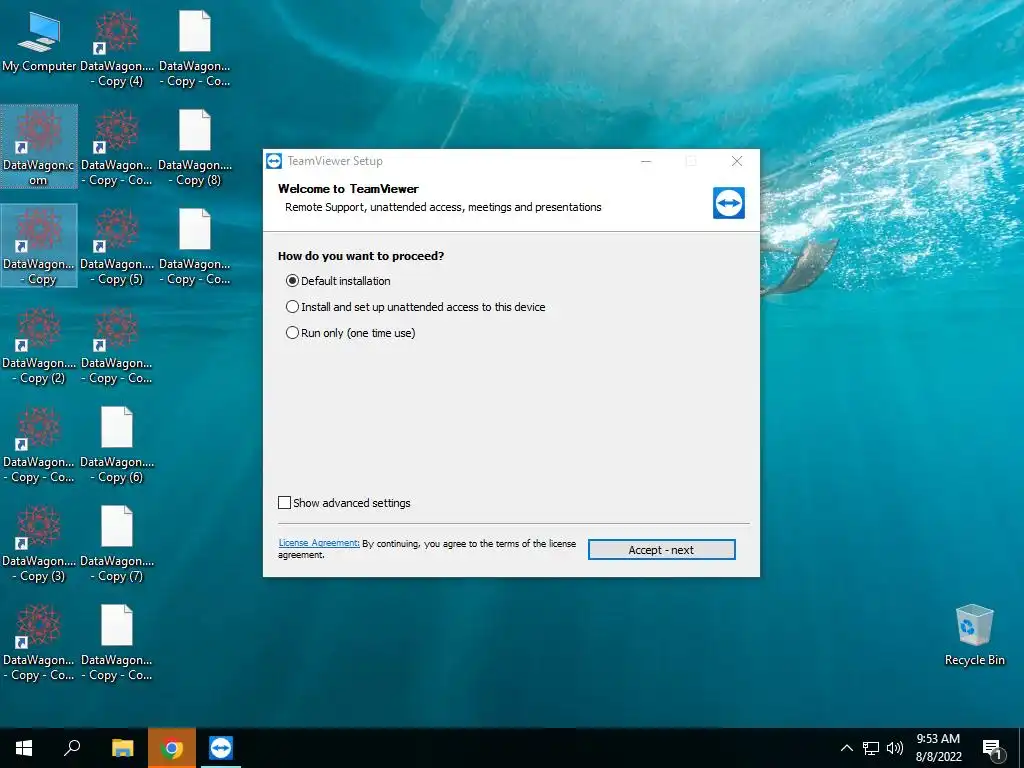Select DataWagon - Copy (3) shortcut
Screen dimensions: 1024x768
pyautogui.click(x=39, y=545)
